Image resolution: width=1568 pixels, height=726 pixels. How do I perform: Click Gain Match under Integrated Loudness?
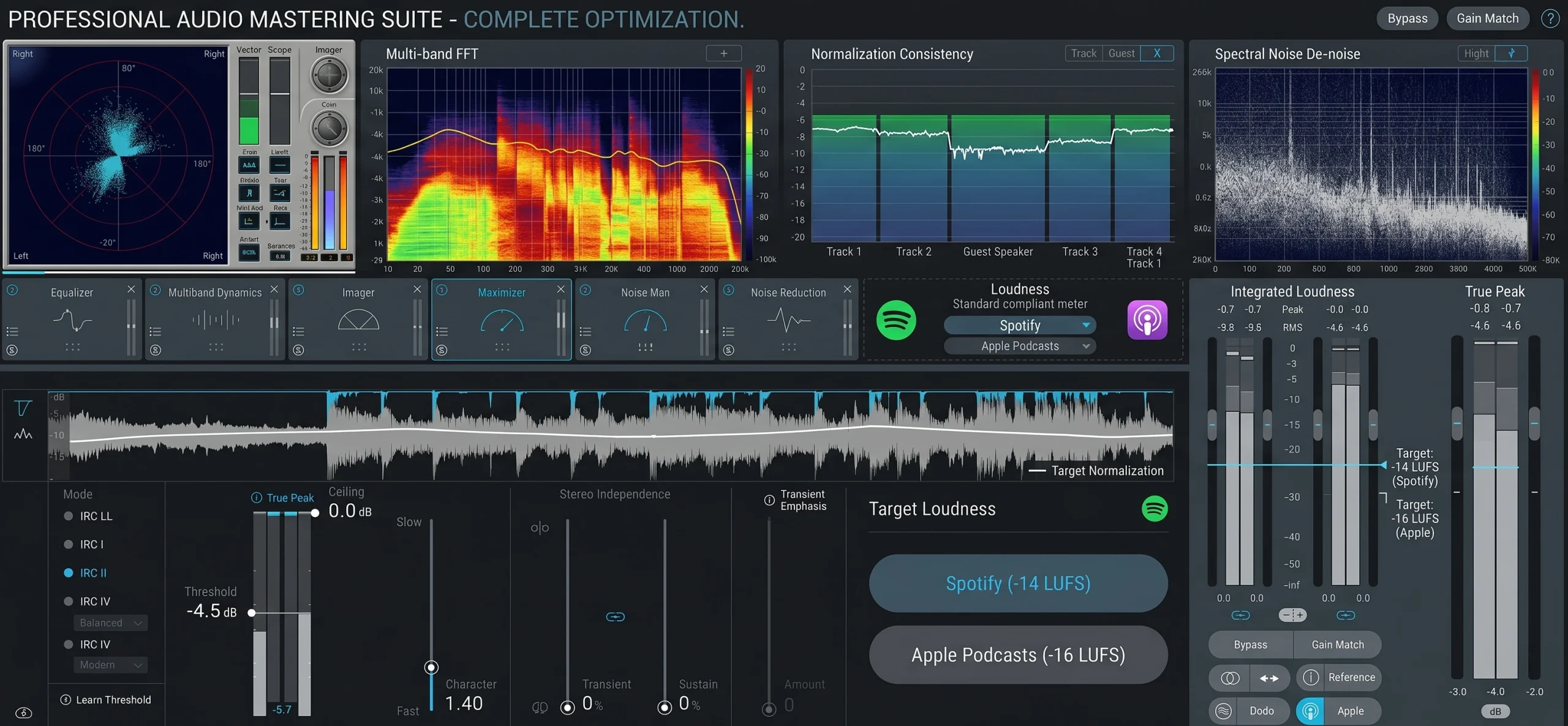tap(1338, 645)
